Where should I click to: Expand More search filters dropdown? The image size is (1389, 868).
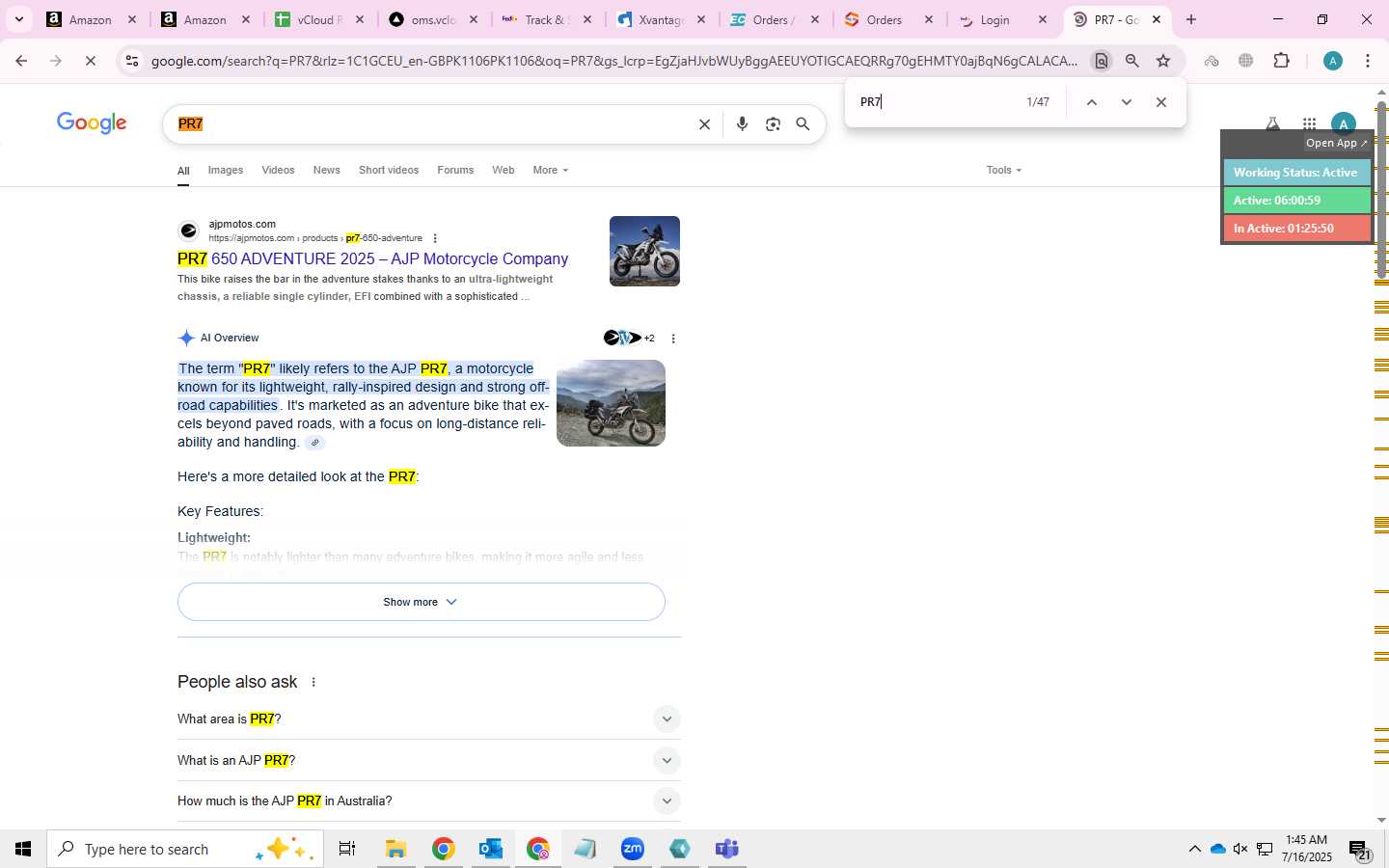pyautogui.click(x=551, y=170)
